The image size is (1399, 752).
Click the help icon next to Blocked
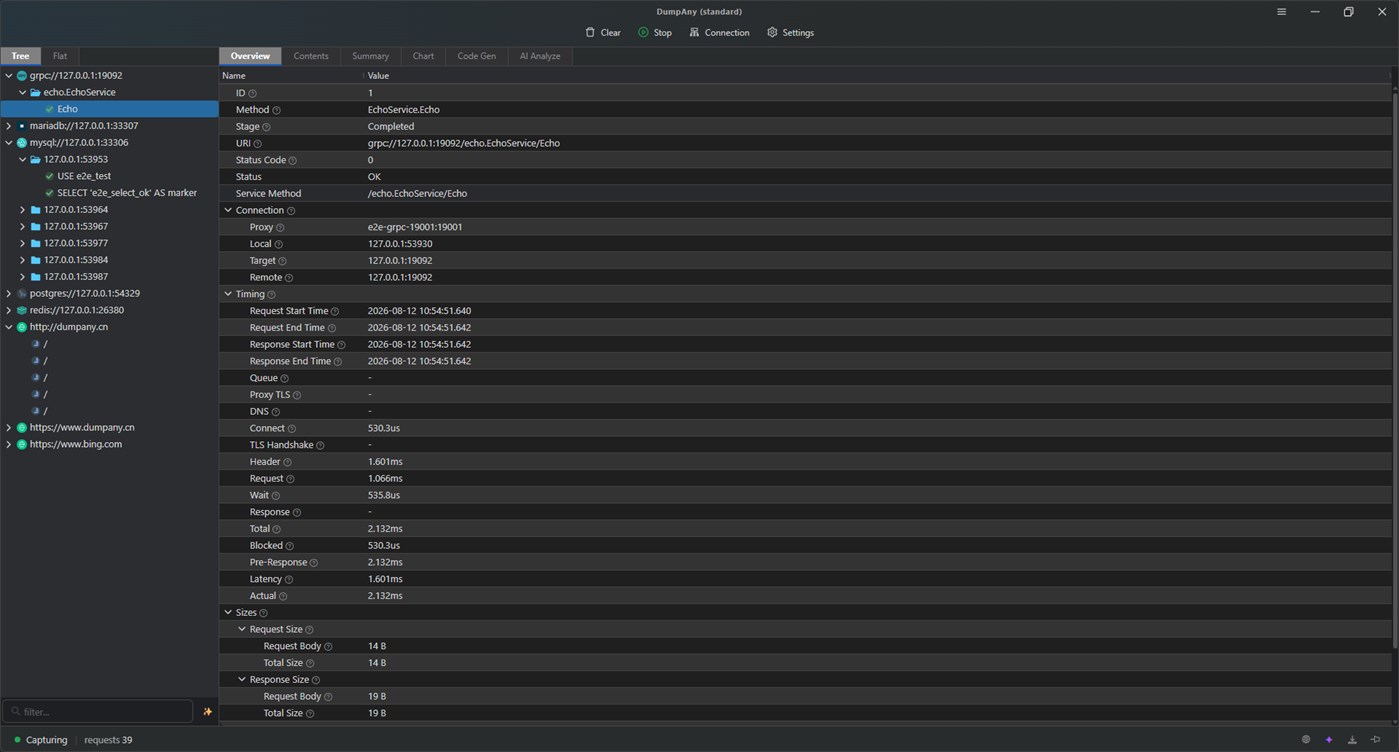[290, 546]
